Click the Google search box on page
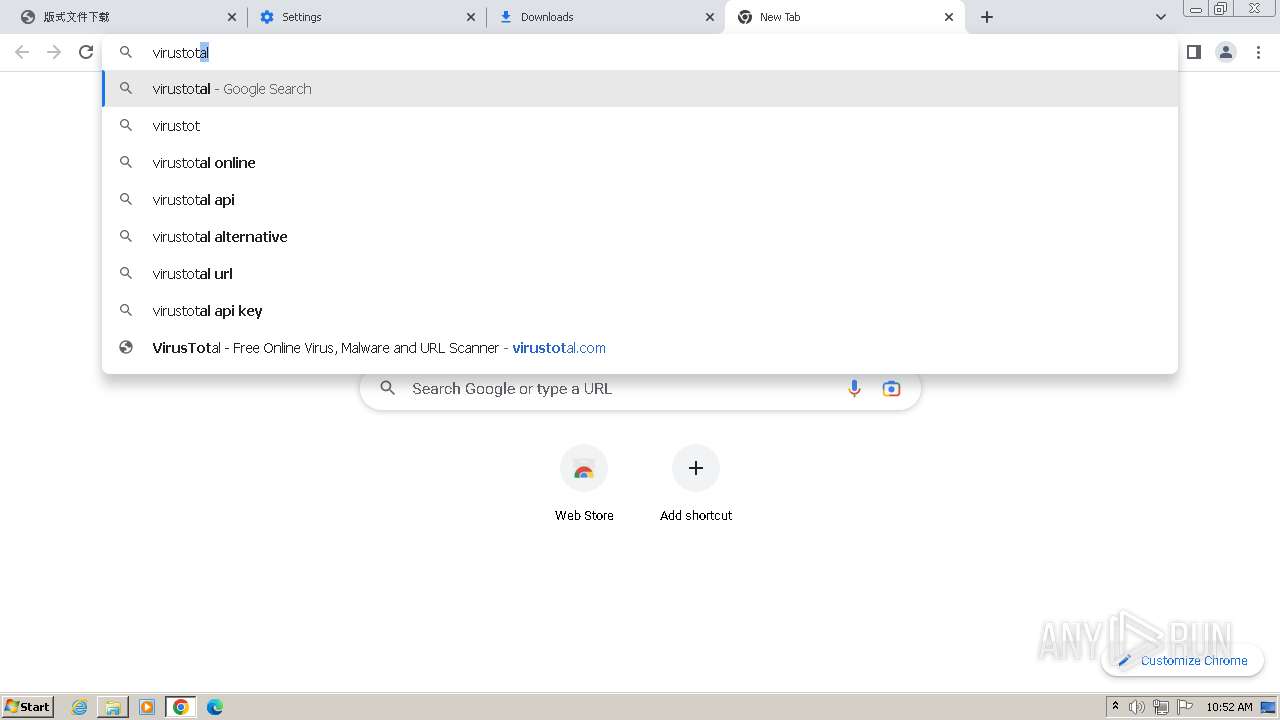 (640, 389)
